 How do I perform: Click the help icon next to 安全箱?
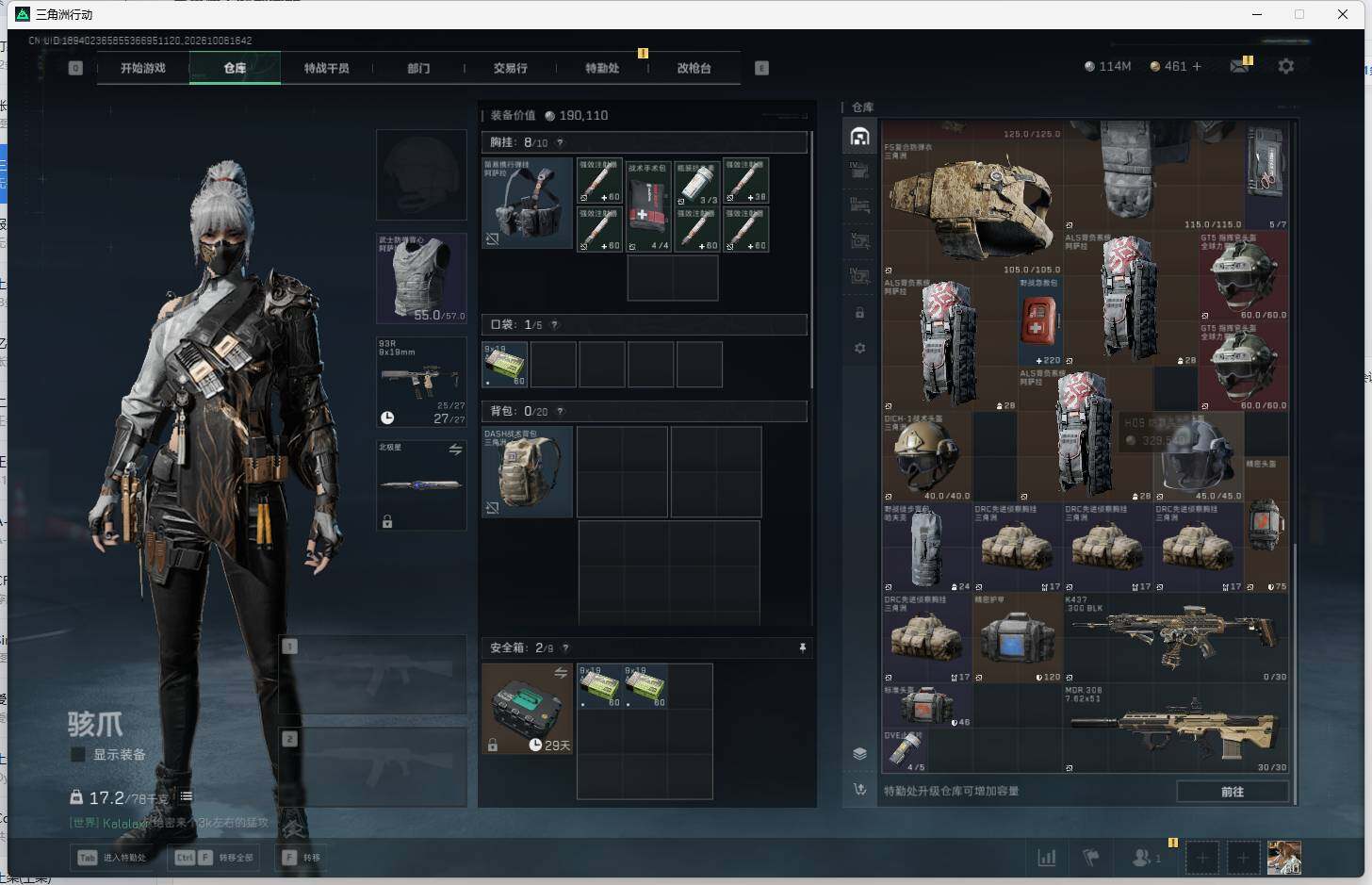565,647
